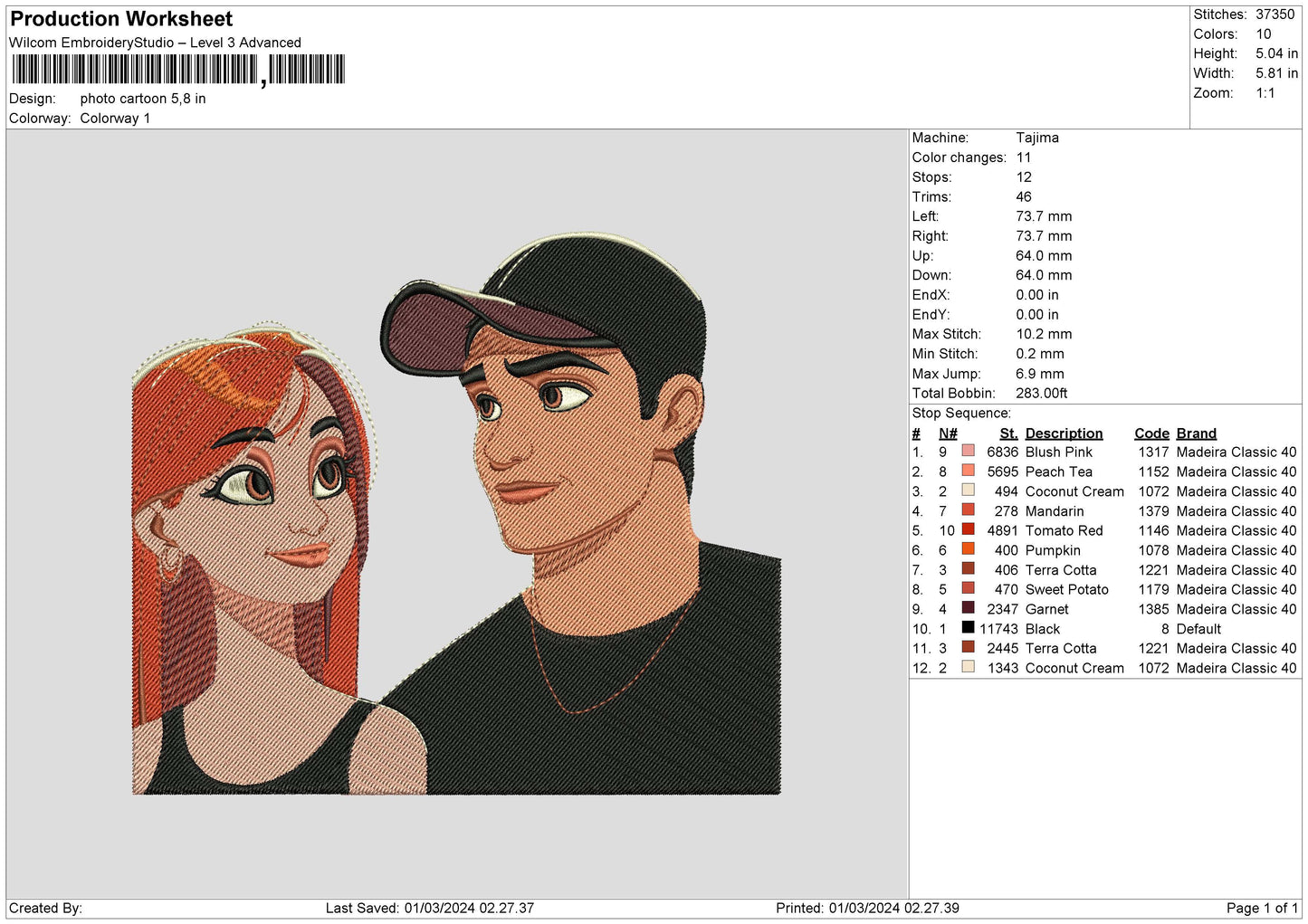This screenshot has height=924, width=1308.
Task: Click the Machine value 'Tajima'
Action: coord(1037,138)
